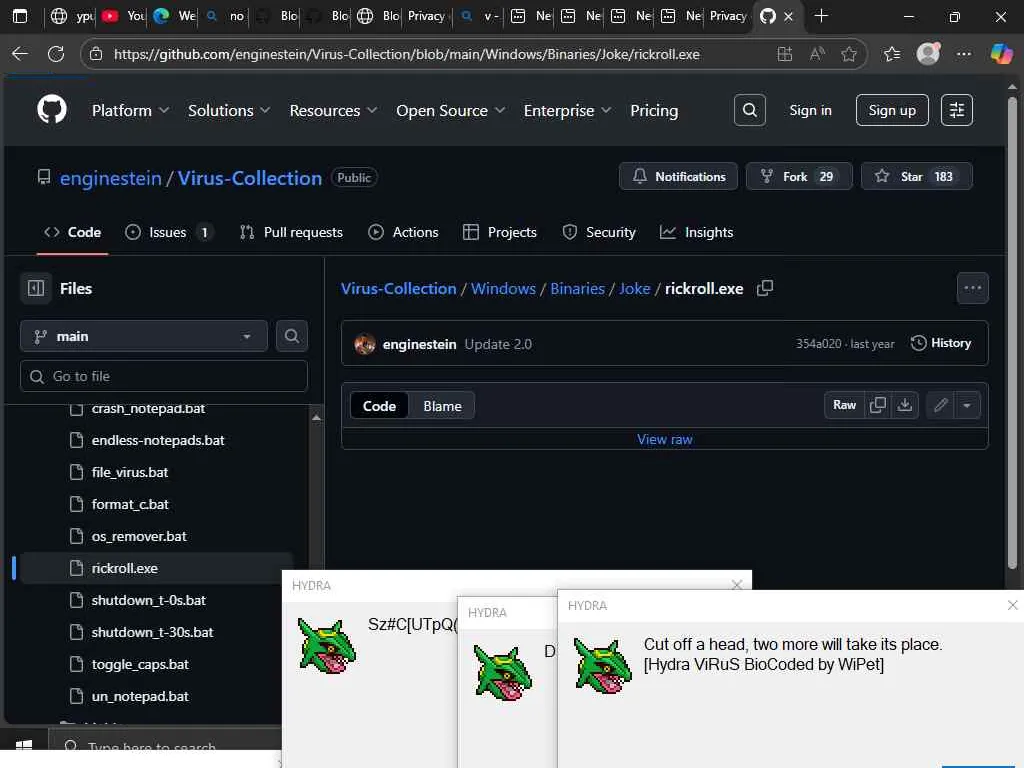Go to Joke folder breadcrumb
1024x768 pixels.
tap(634, 289)
